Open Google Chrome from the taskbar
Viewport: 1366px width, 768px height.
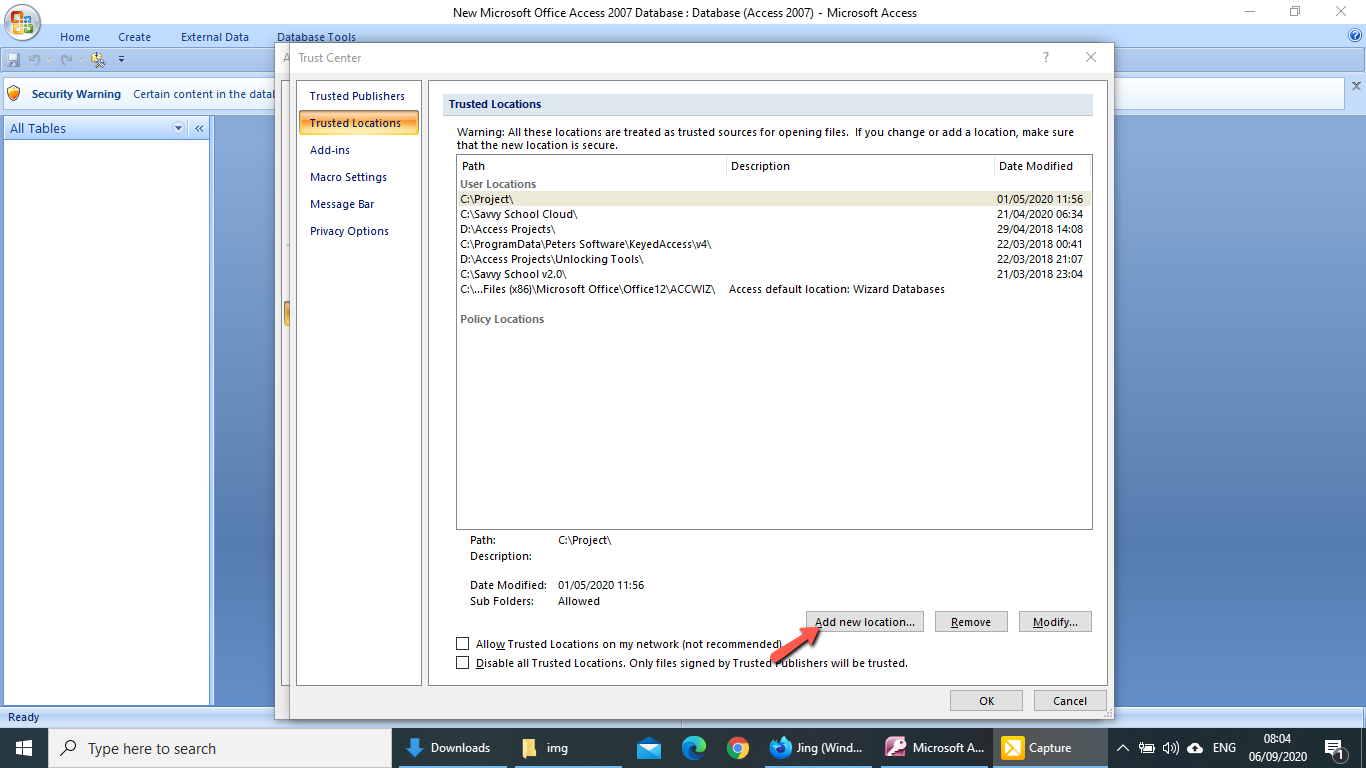tap(738, 748)
